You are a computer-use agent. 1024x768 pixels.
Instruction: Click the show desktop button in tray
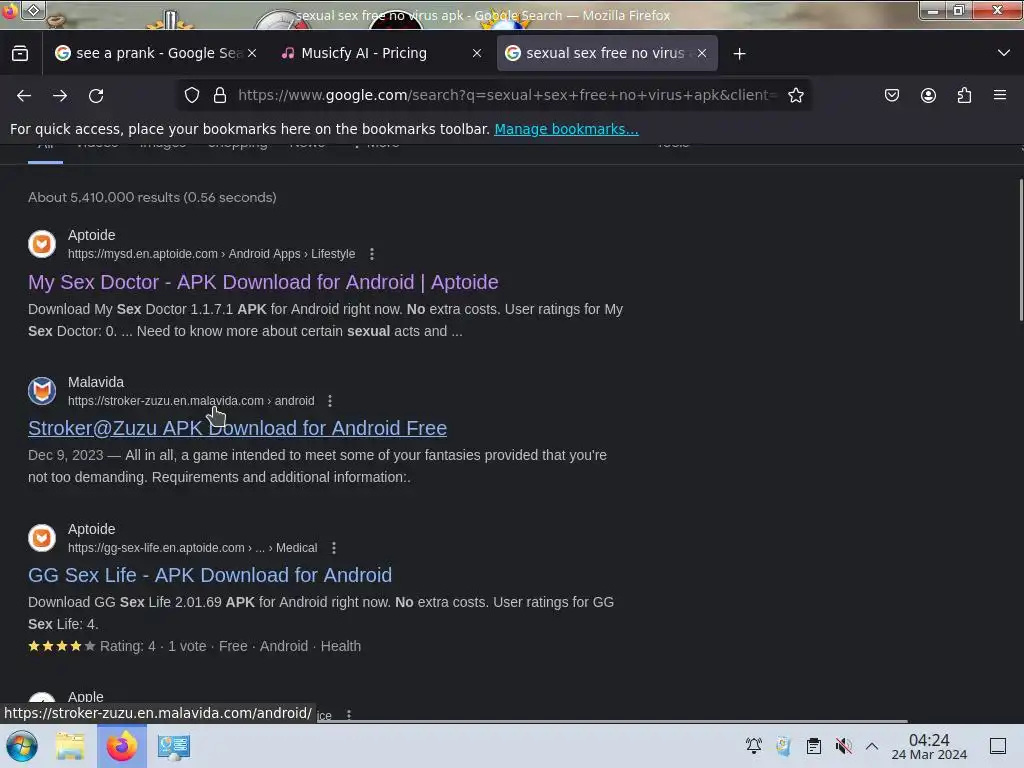(998, 746)
